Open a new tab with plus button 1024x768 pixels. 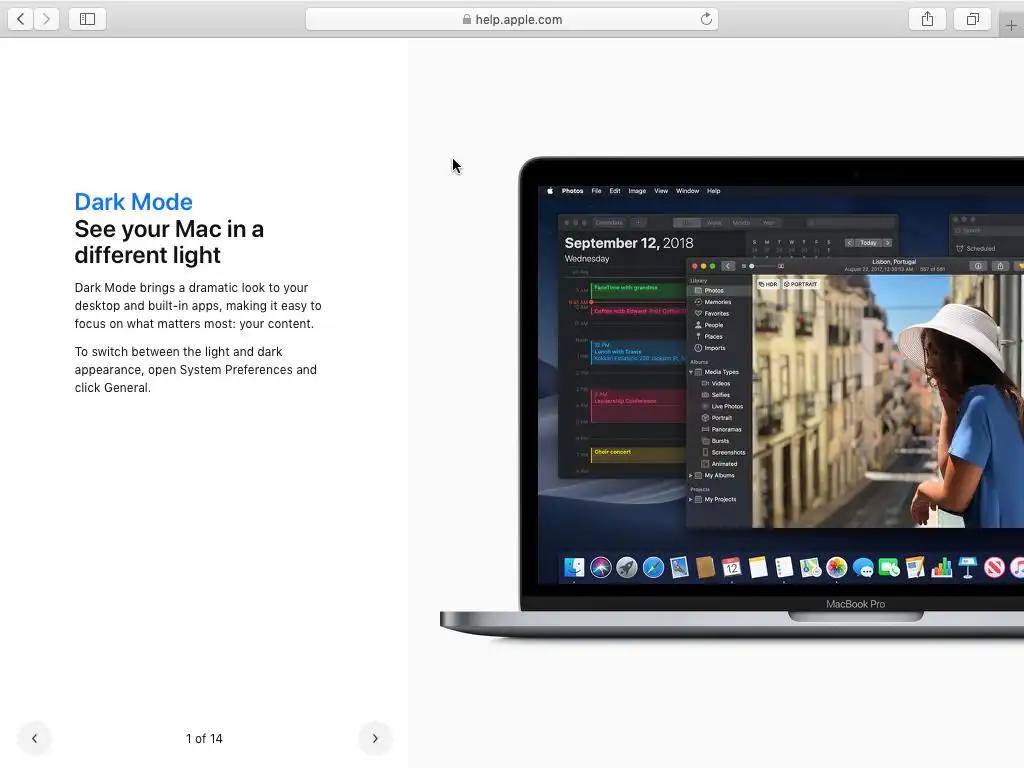pyautogui.click(x=1011, y=25)
